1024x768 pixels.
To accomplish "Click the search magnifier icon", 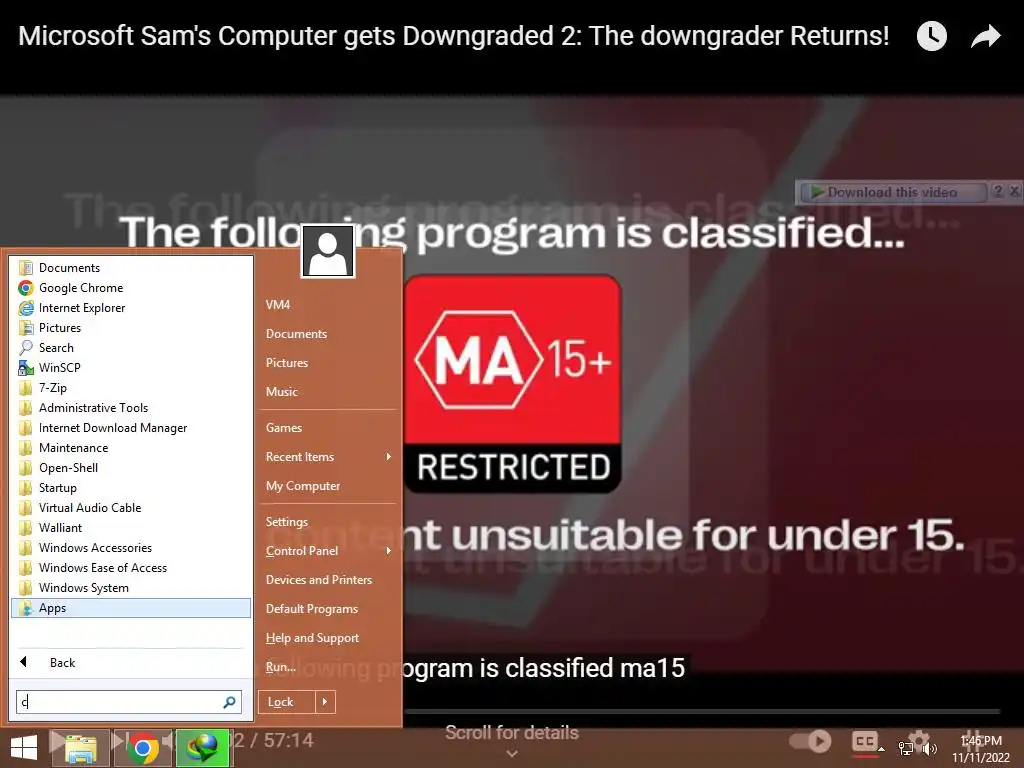I will coord(229,702).
